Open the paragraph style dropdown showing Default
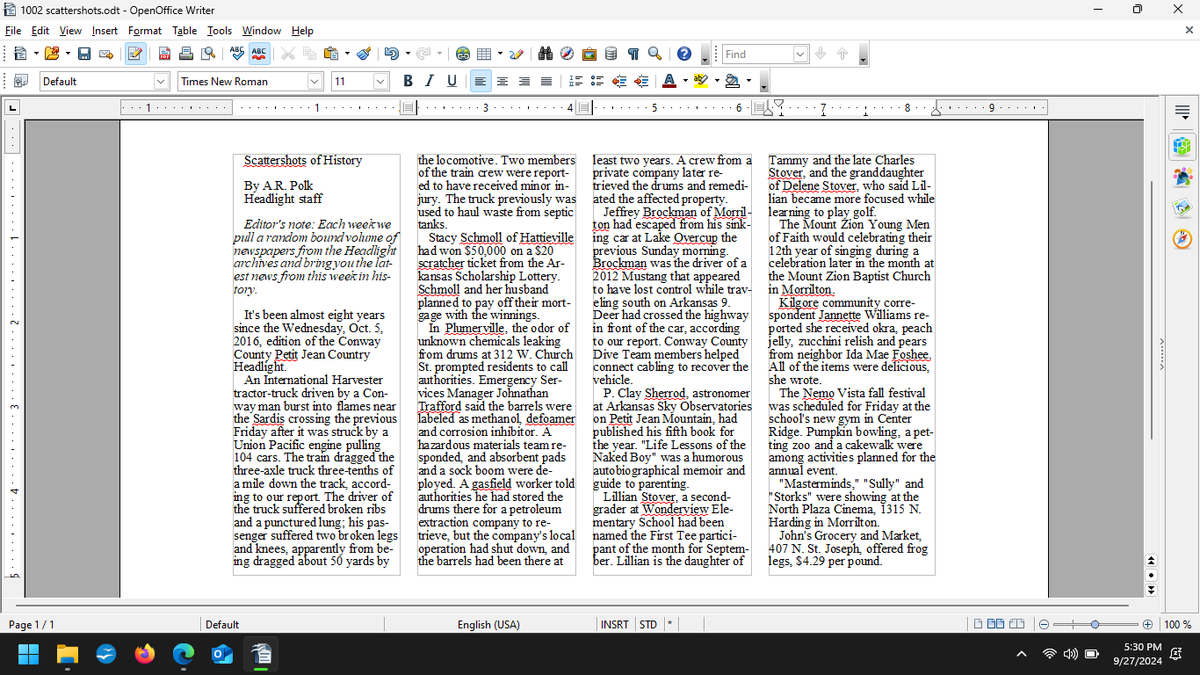This screenshot has width=1200, height=675. point(161,81)
